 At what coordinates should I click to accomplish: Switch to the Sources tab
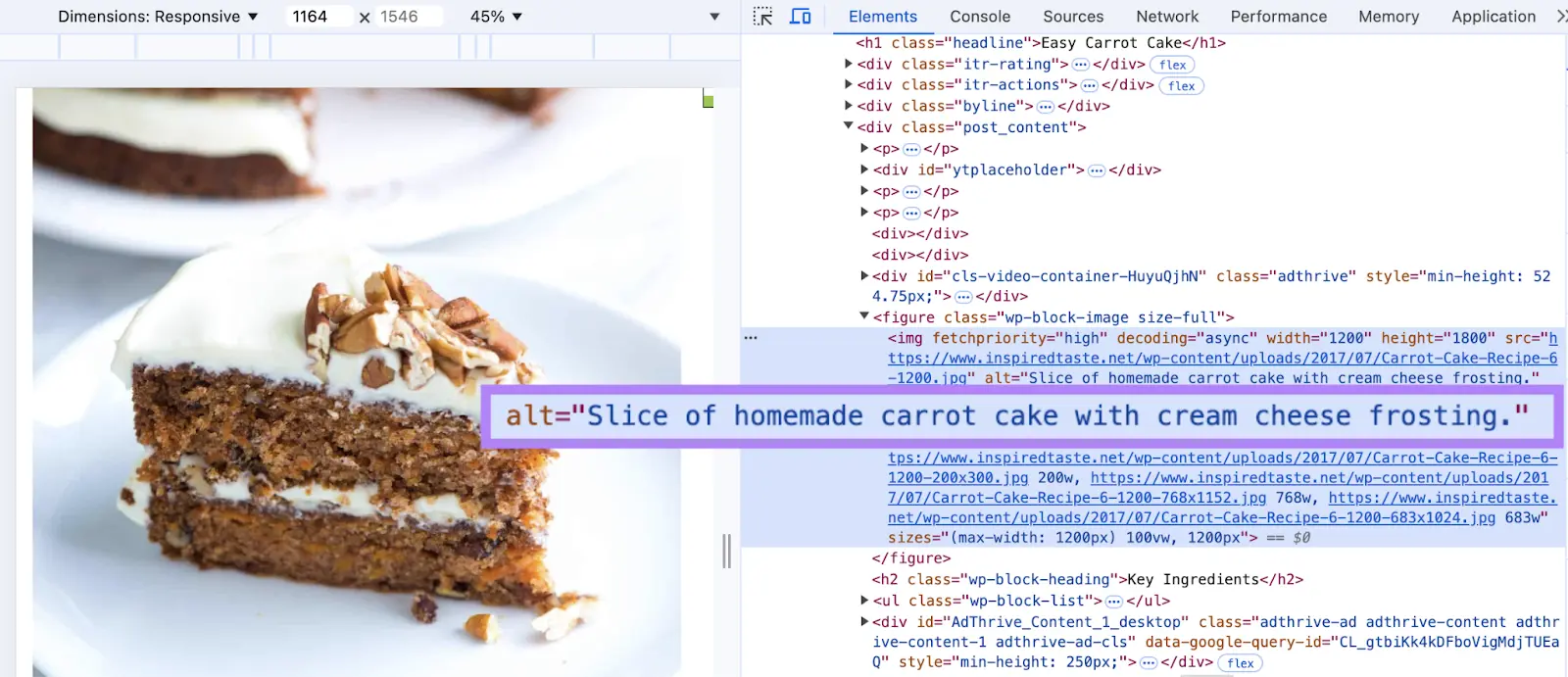[x=1073, y=17]
